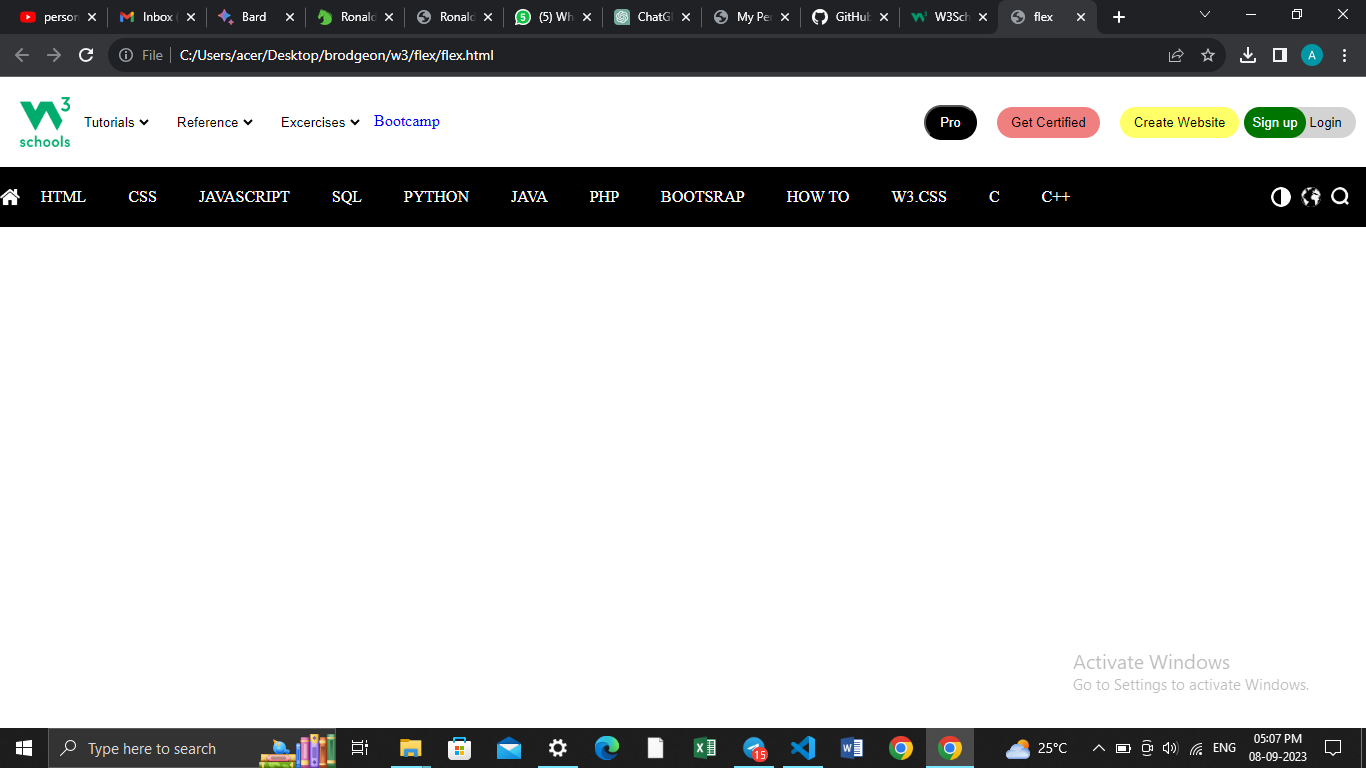Viewport: 1366px width, 768px height.
Task: Open the Bootcamp link
Action: click(x=406, y=121)
